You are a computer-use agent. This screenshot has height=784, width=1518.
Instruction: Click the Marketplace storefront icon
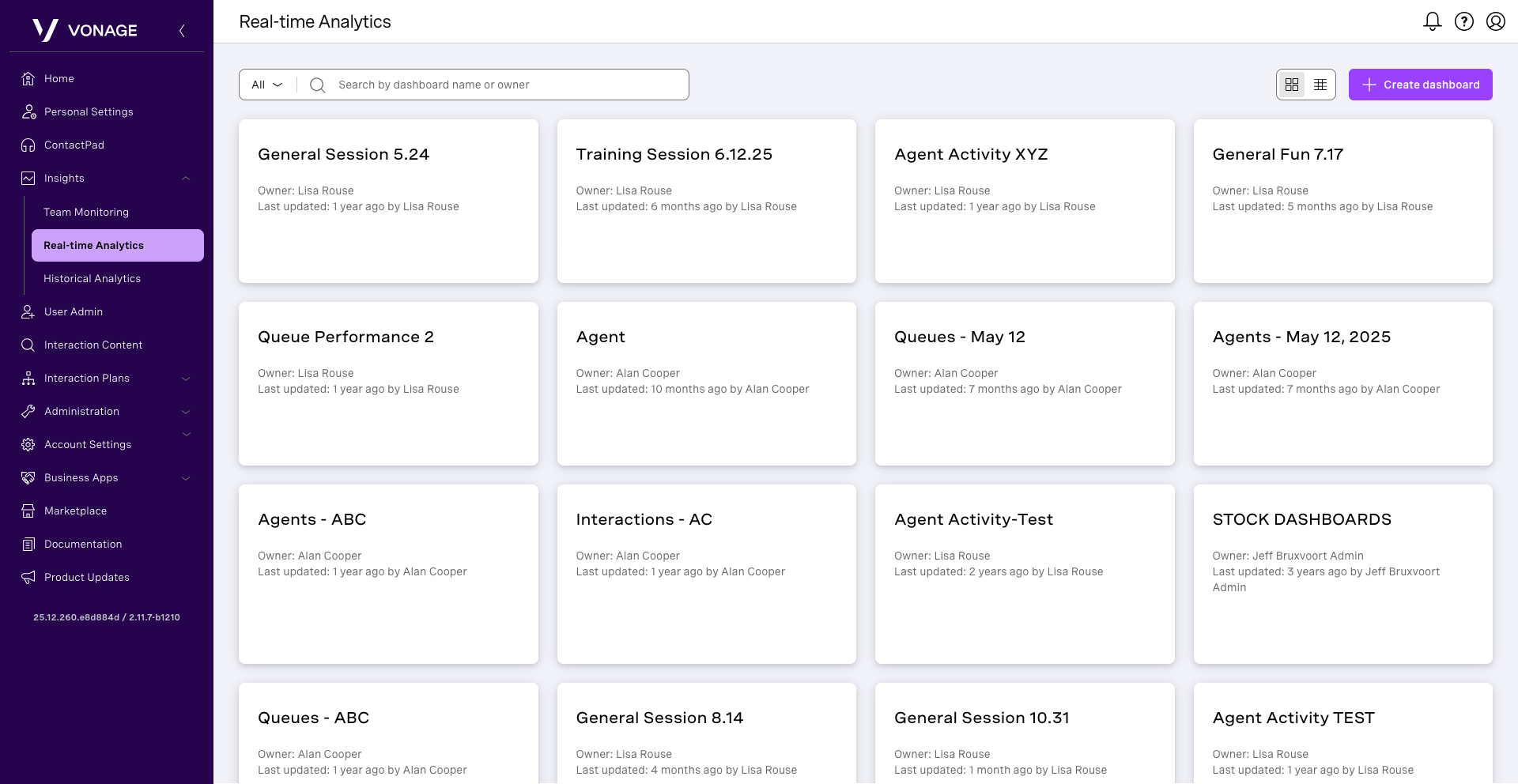tap(28, 511)
